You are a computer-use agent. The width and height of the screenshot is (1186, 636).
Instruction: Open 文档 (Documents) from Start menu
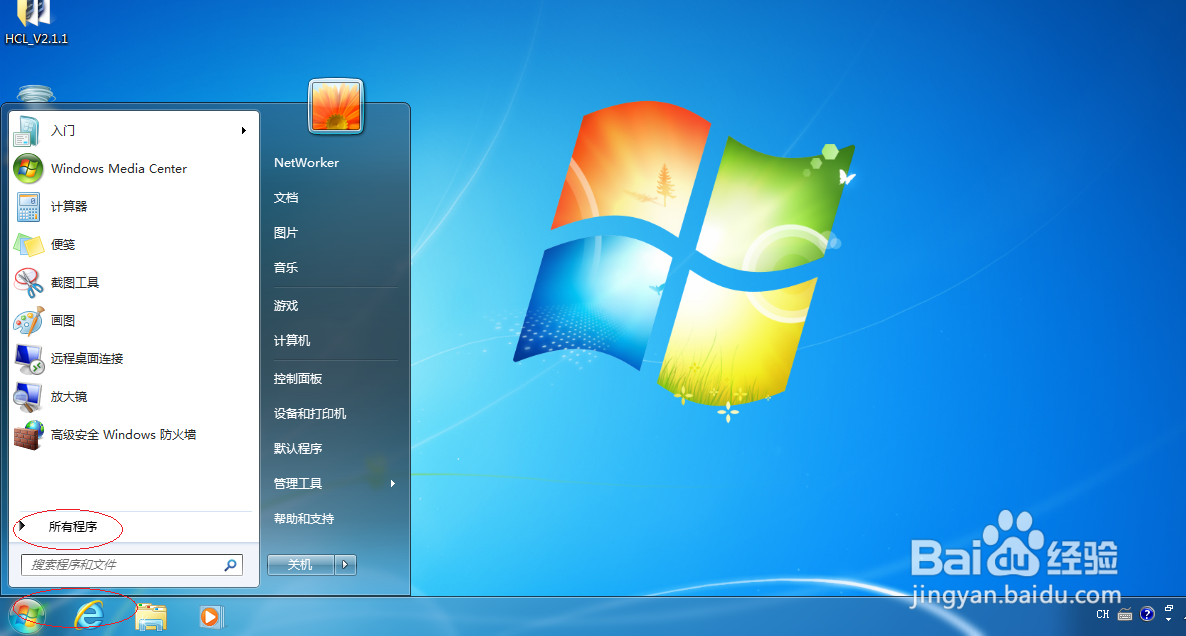(x=286, y=198)
